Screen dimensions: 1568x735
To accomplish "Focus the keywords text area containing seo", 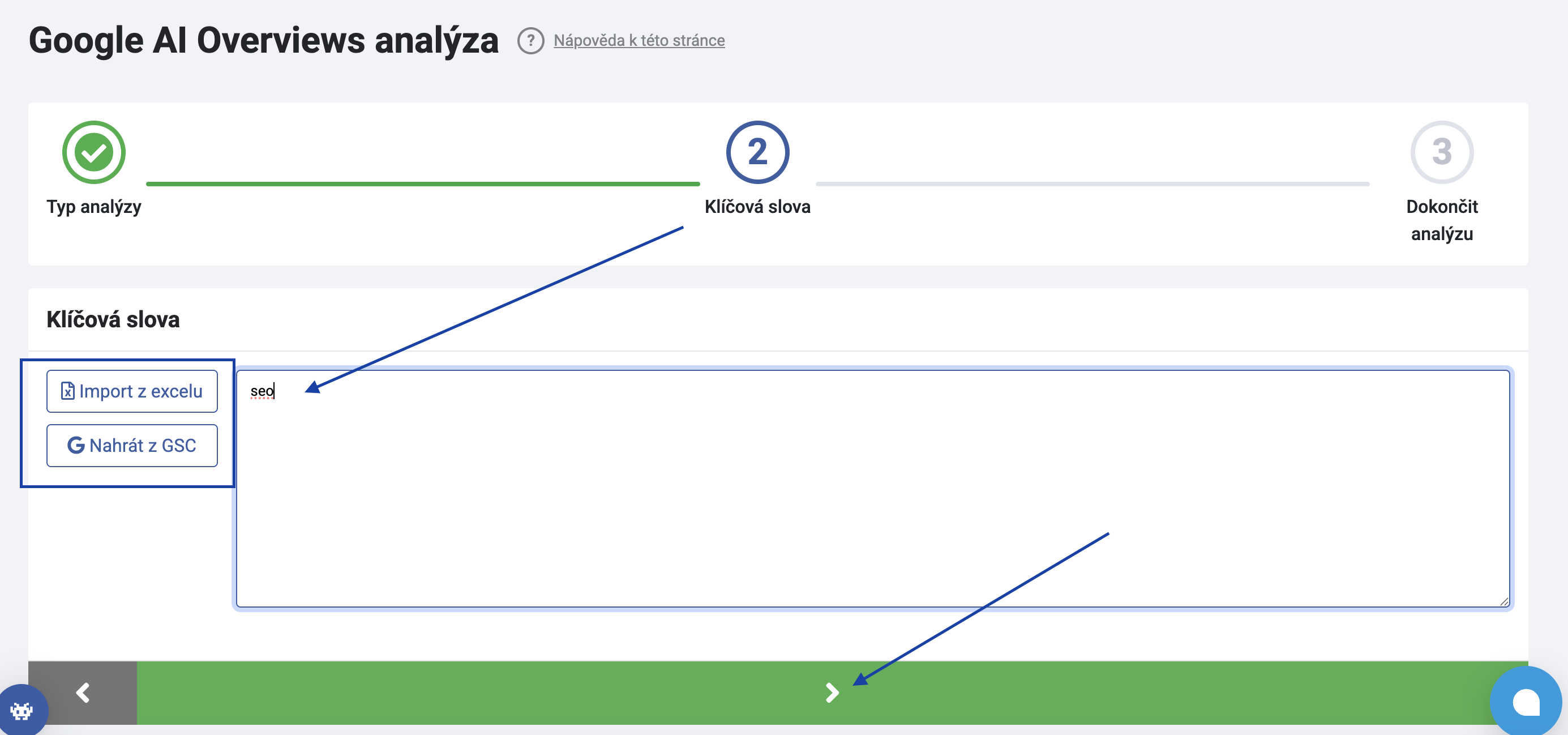I will 872,487.
